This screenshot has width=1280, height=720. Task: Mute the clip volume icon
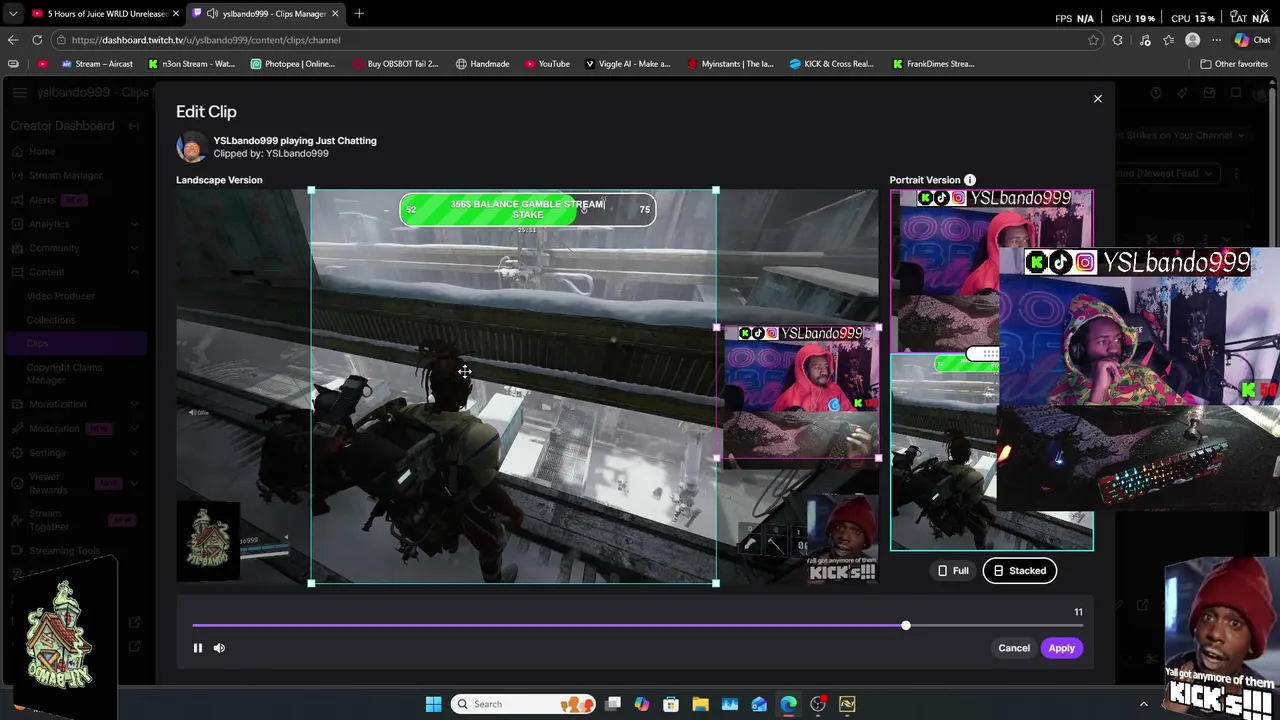click(x=219, y=648)
